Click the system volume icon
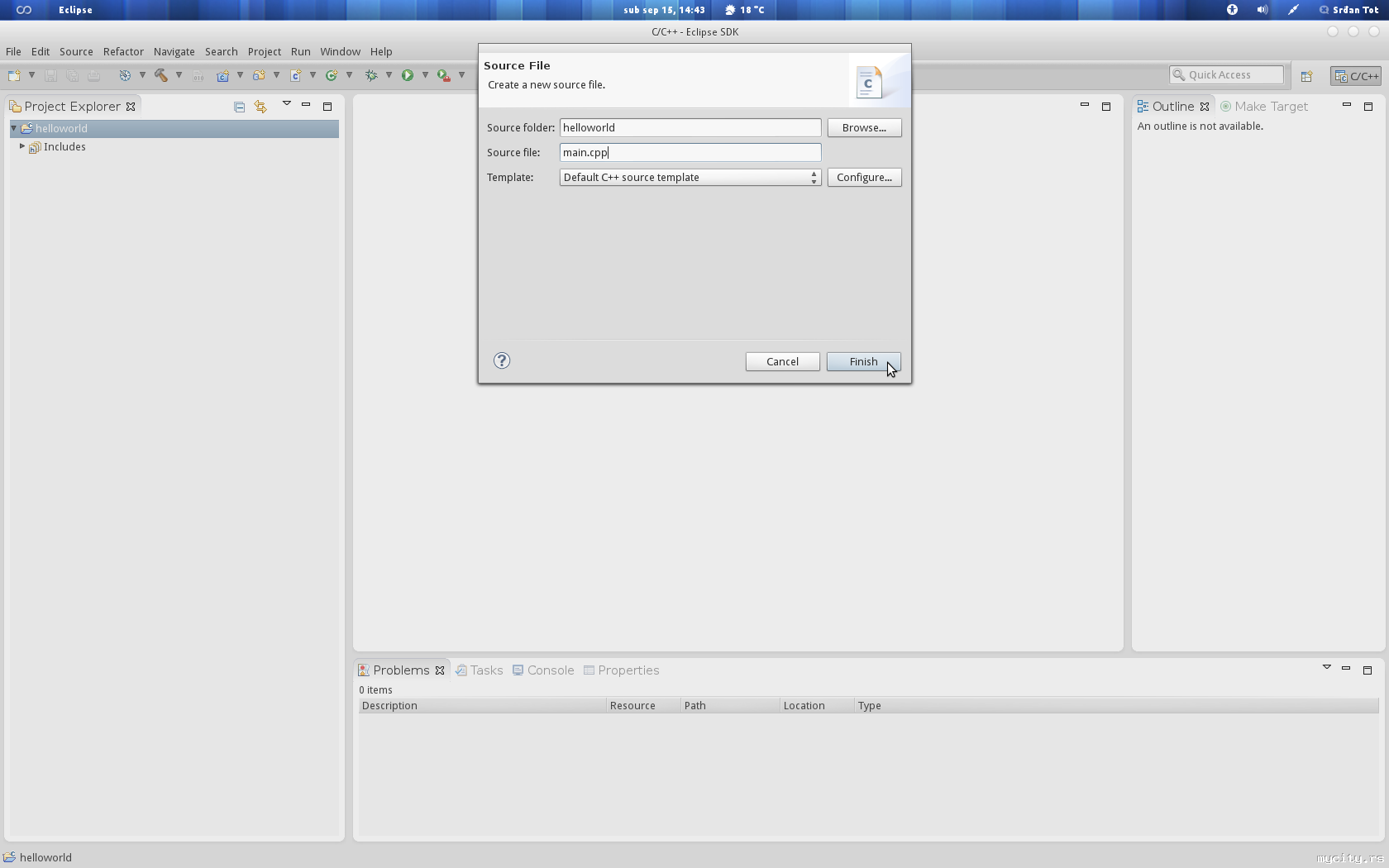The image size is (1389, 868). point(1263,10)
